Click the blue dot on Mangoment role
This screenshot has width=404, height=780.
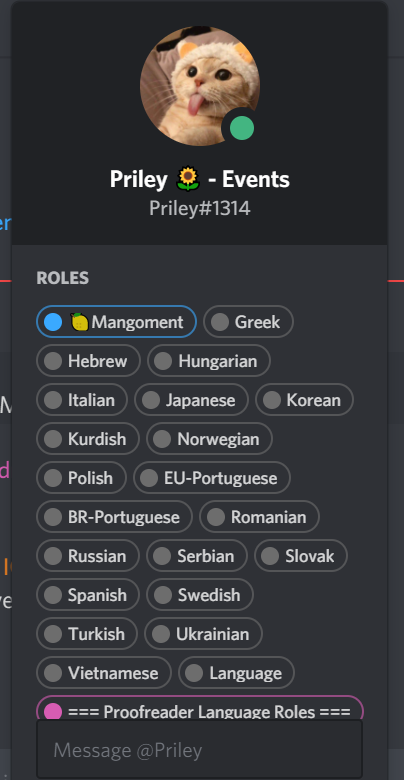click(x=53, y=322)
